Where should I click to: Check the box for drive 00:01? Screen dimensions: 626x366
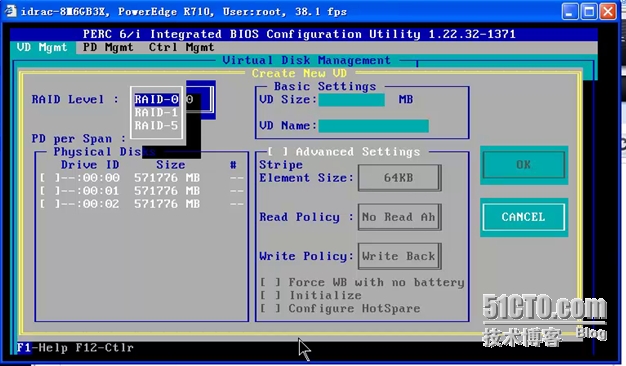click(50, 191)
